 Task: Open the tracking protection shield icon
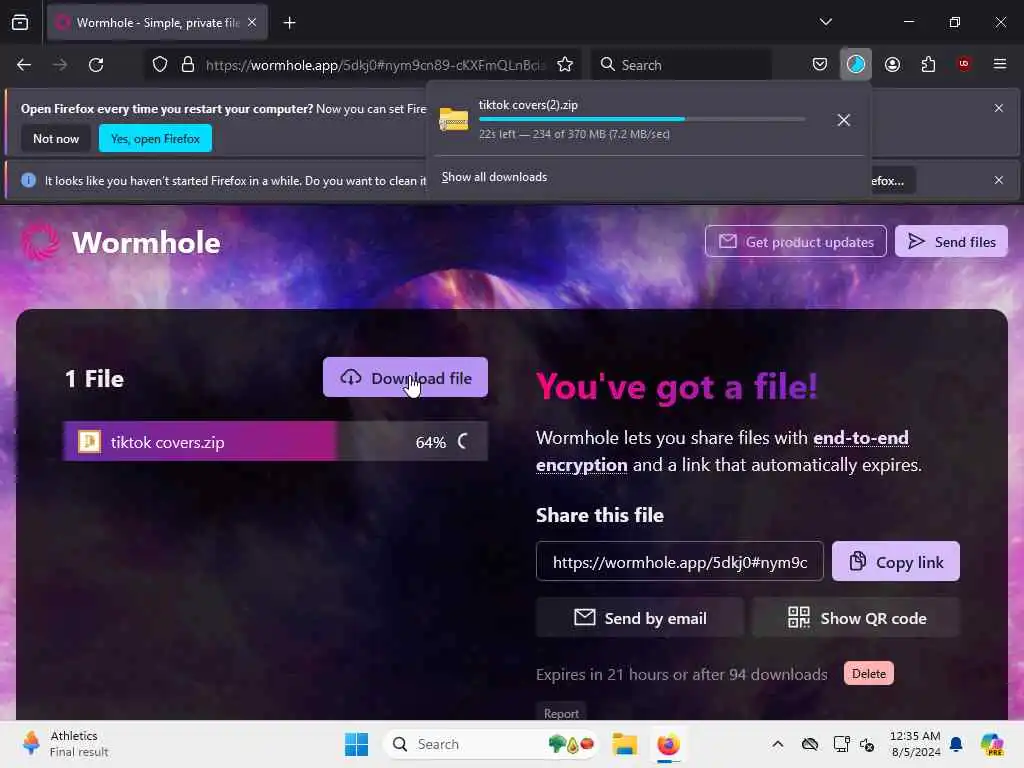click(160, 65)
